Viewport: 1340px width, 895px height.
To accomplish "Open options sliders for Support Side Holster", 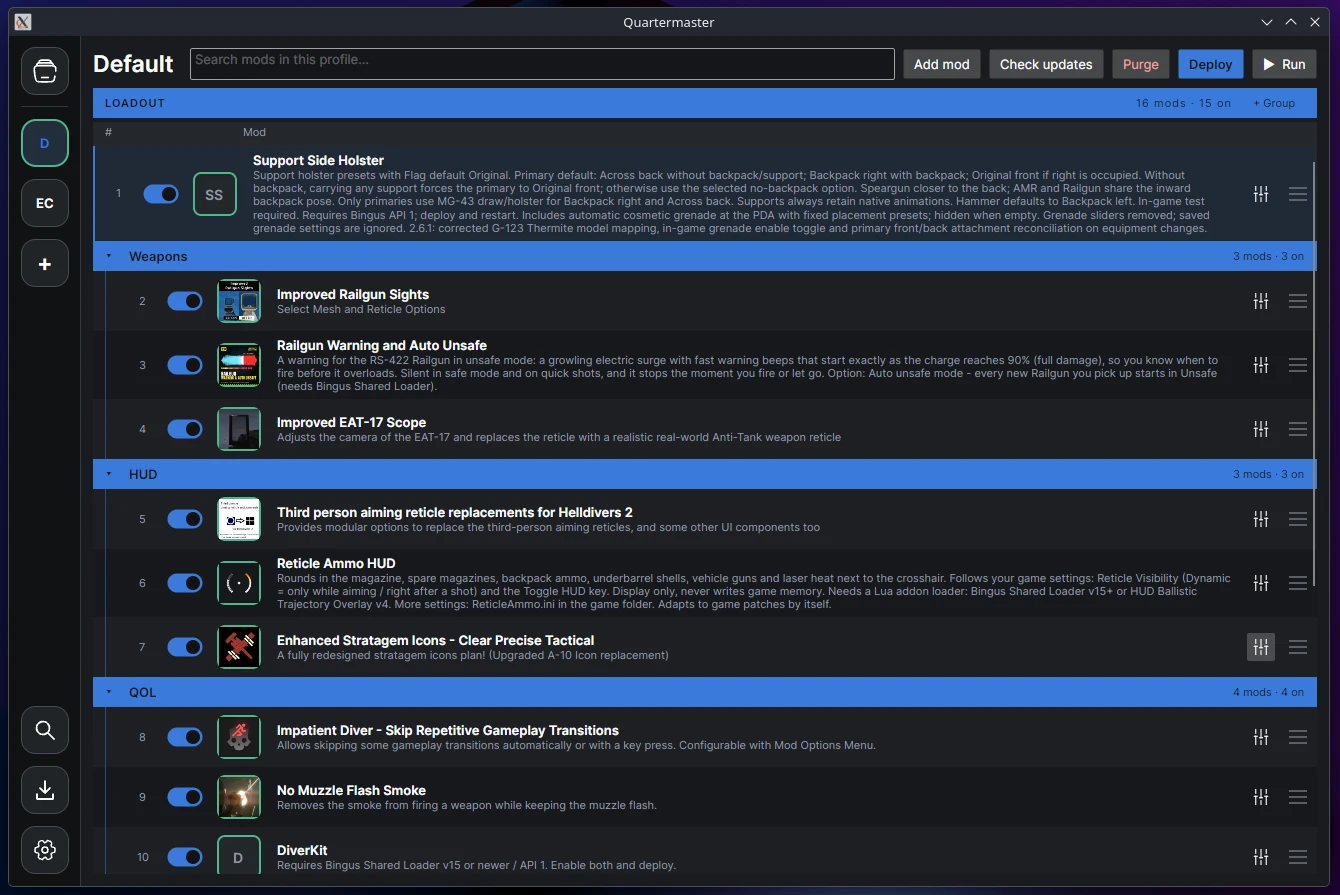I will tap(1261, 194).
